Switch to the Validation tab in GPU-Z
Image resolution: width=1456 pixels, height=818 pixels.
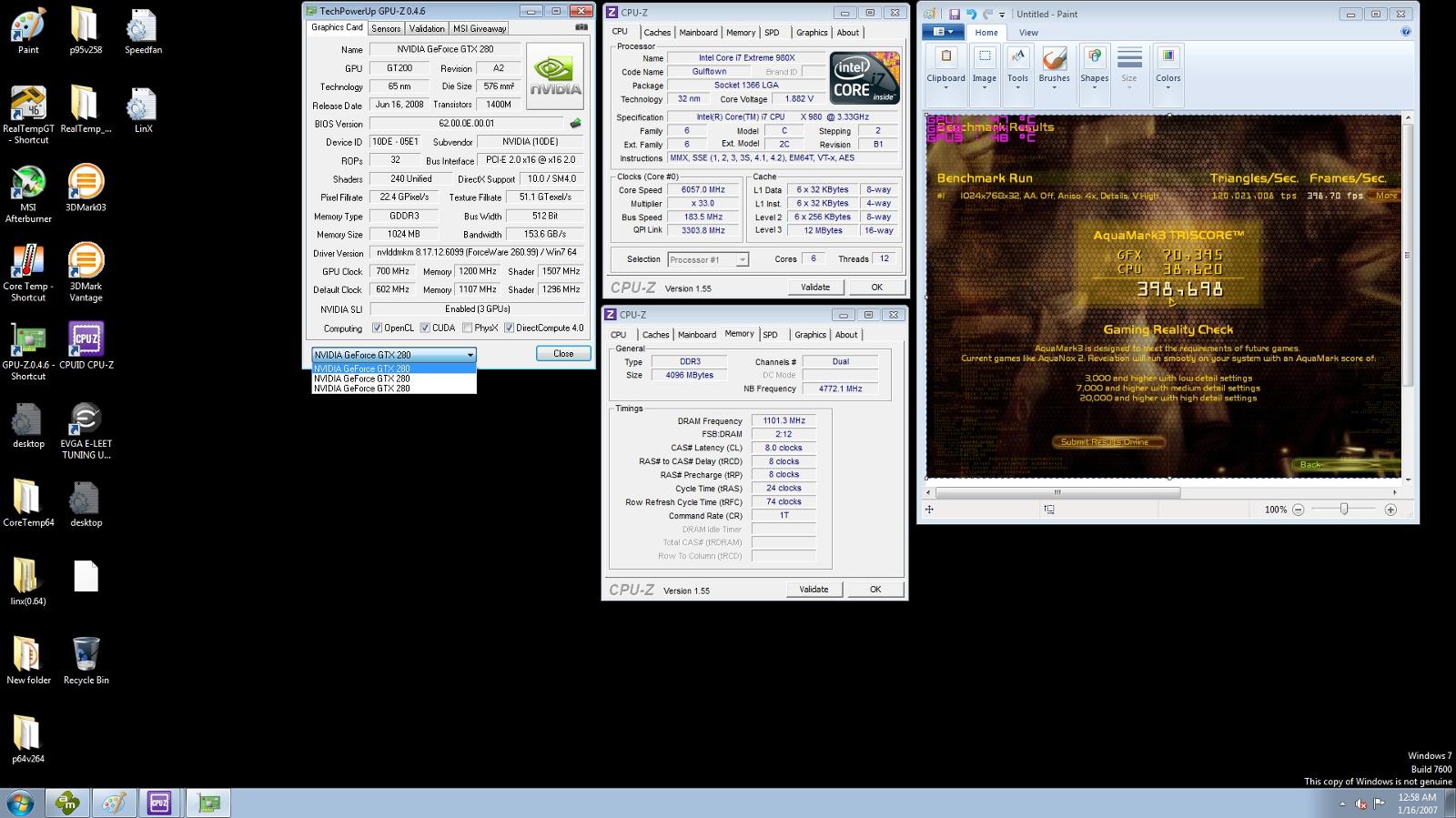427,28
